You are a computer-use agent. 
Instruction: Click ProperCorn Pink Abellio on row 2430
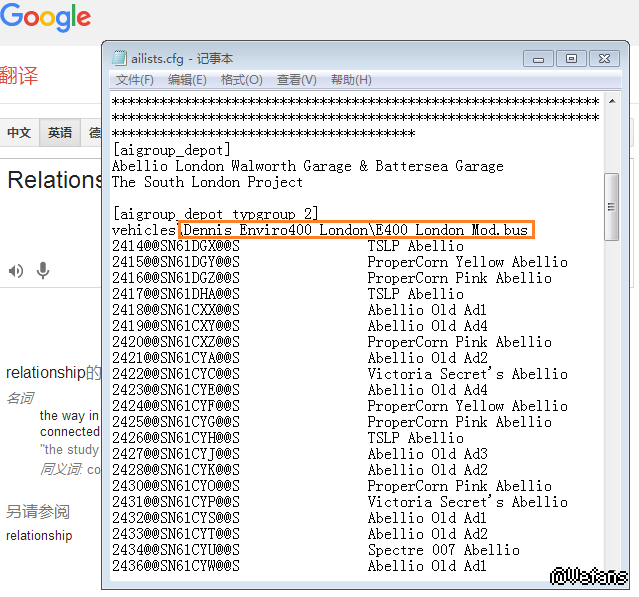click(460, 486)
